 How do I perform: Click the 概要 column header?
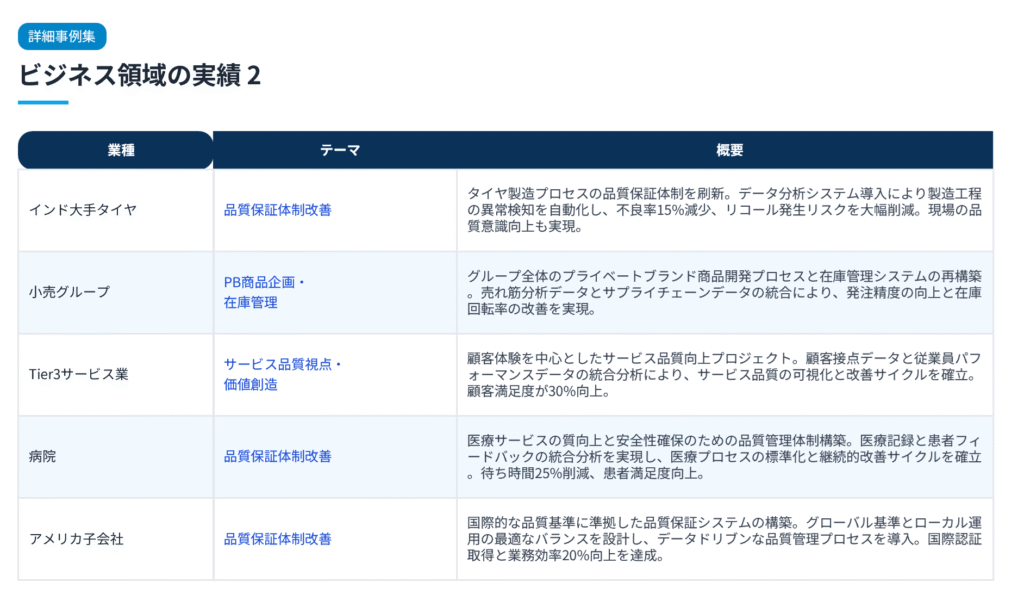click(725, 150)
